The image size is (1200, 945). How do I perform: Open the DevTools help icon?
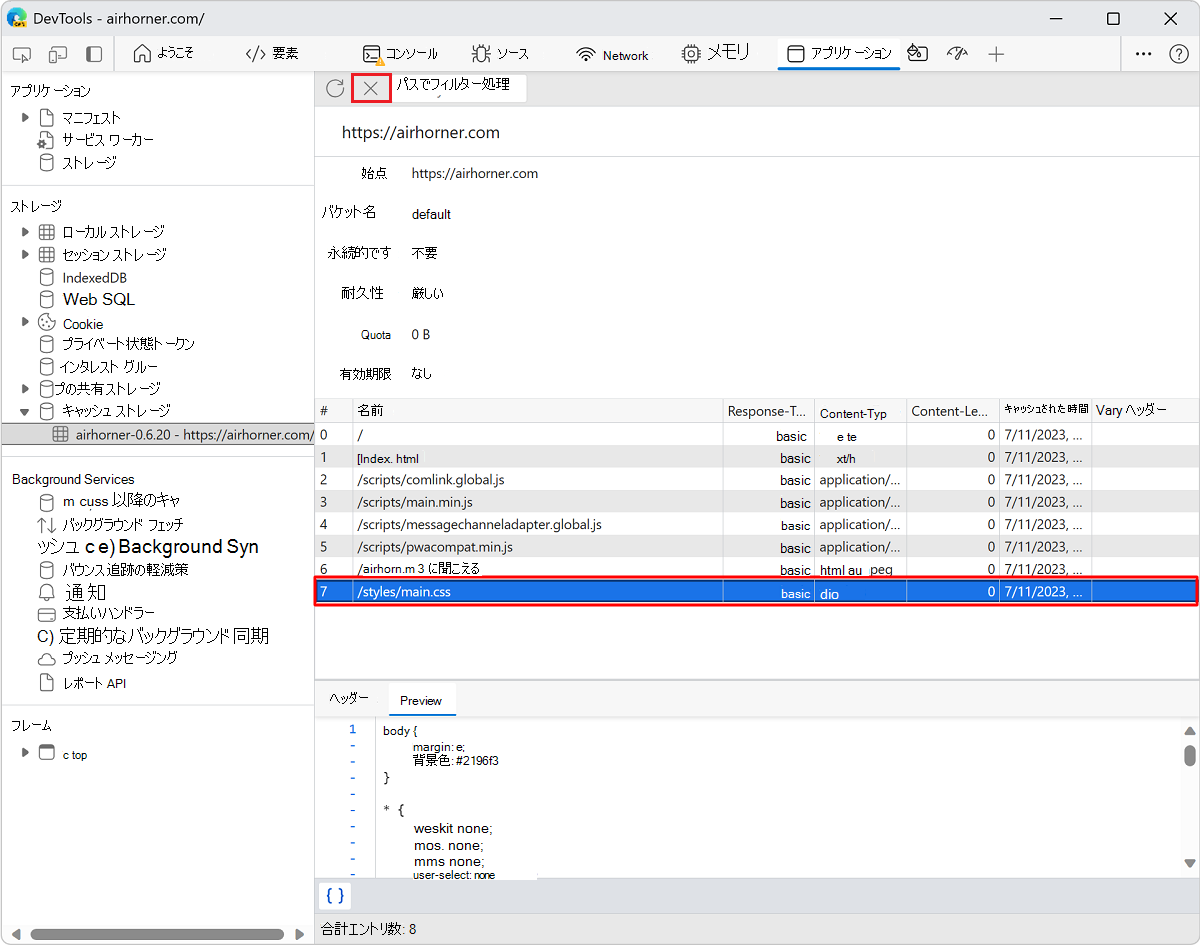[x=1178, y=54]
